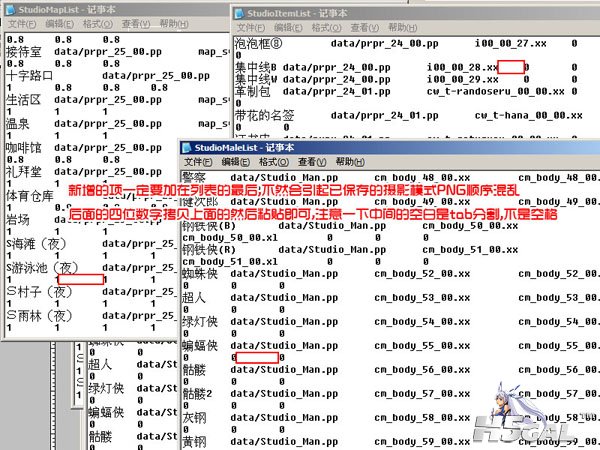This screenshot has width=600, height=450.
Task: Click cw_t-hana_00_00.xx text
Action: pyautogui.click(x=528, y=116)
